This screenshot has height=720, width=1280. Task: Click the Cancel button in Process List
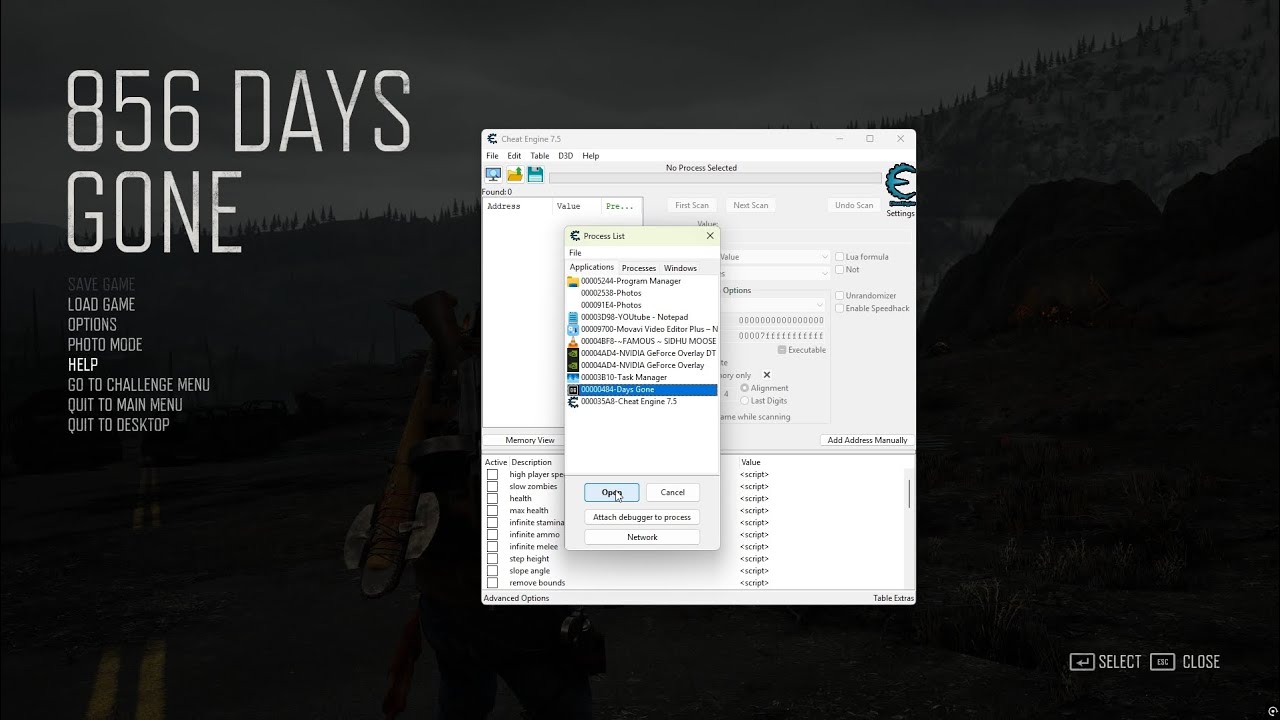pyautogui.click(x=673, y=492)
